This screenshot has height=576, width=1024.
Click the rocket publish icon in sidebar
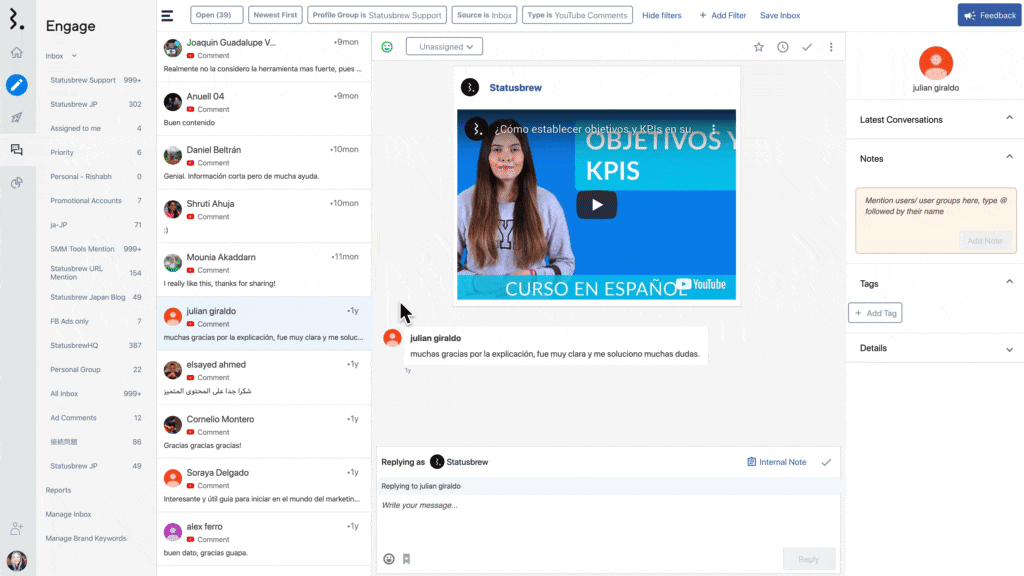(x=17, y=117)
